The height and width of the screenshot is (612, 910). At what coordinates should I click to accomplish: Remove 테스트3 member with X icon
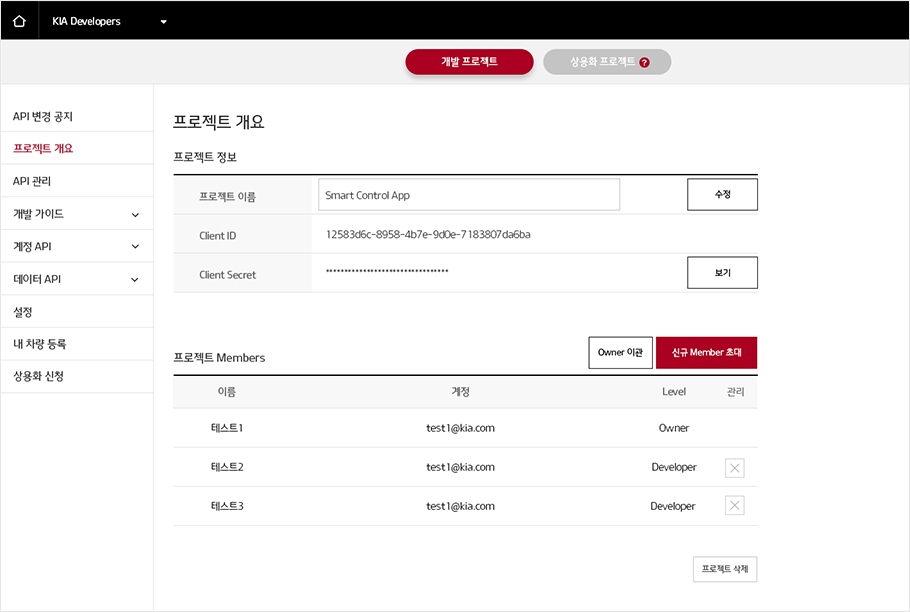tap(734, 506)
